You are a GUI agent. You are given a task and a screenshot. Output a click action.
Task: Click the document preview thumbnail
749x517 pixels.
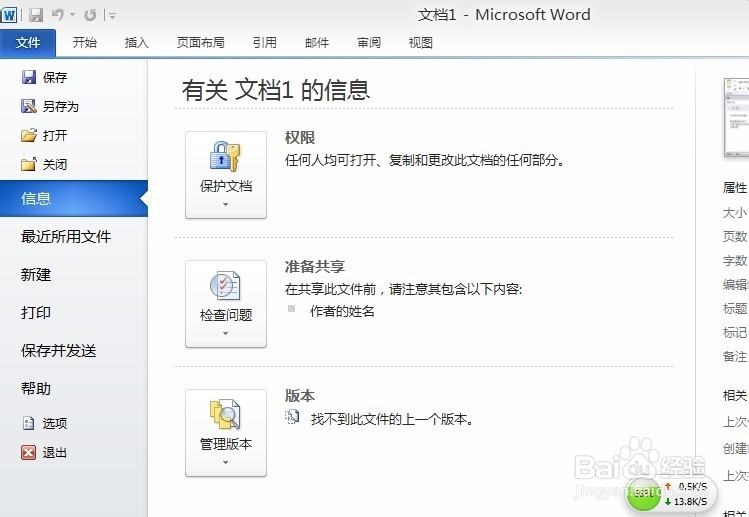point(736,118)
